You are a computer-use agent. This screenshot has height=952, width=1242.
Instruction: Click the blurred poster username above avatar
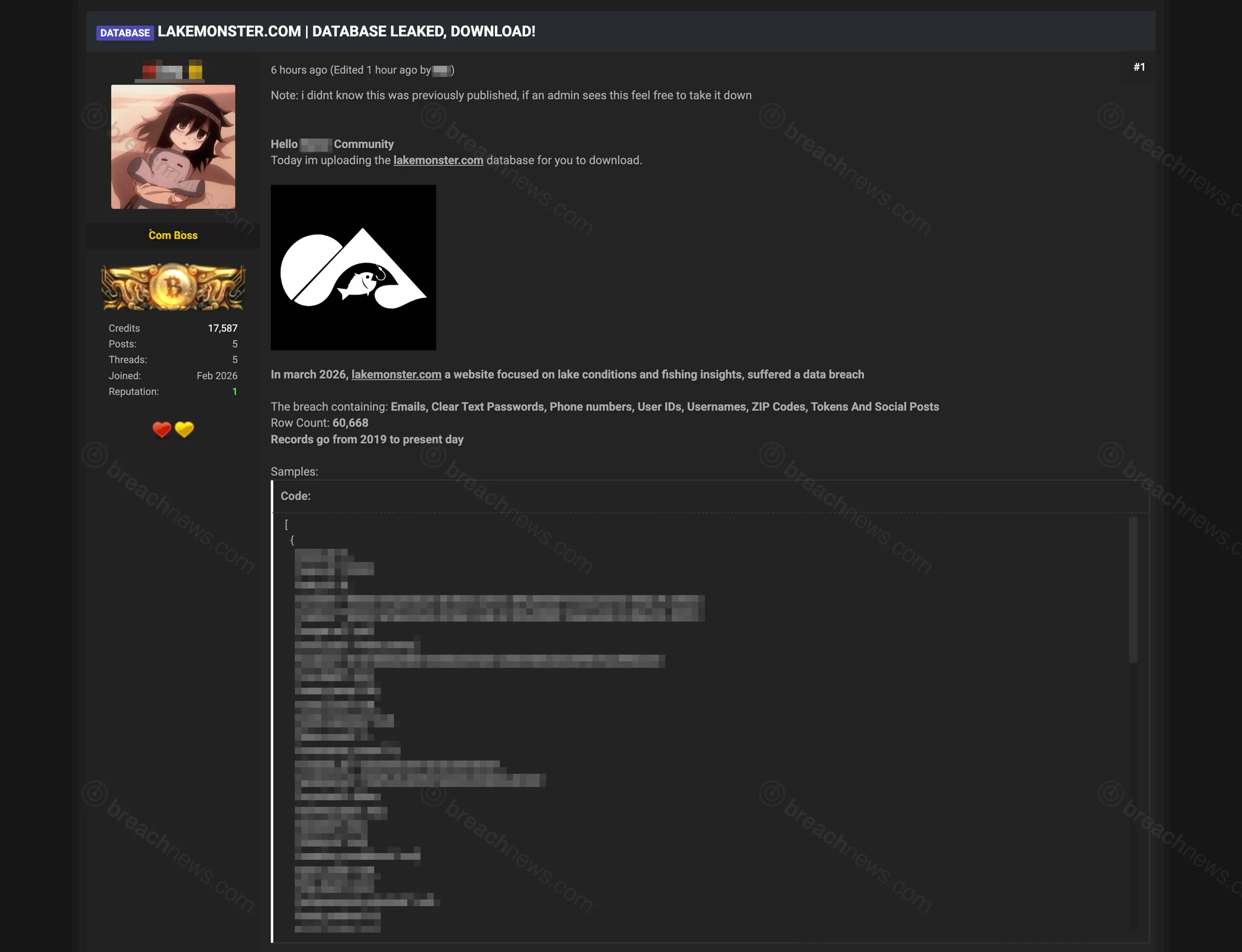point(172,70)
